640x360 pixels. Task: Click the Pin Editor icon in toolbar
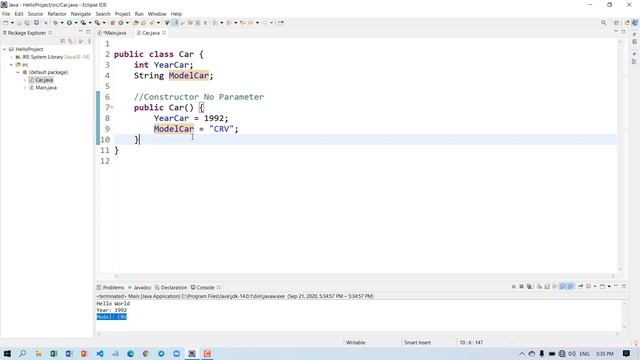click(x=281, y=23)
